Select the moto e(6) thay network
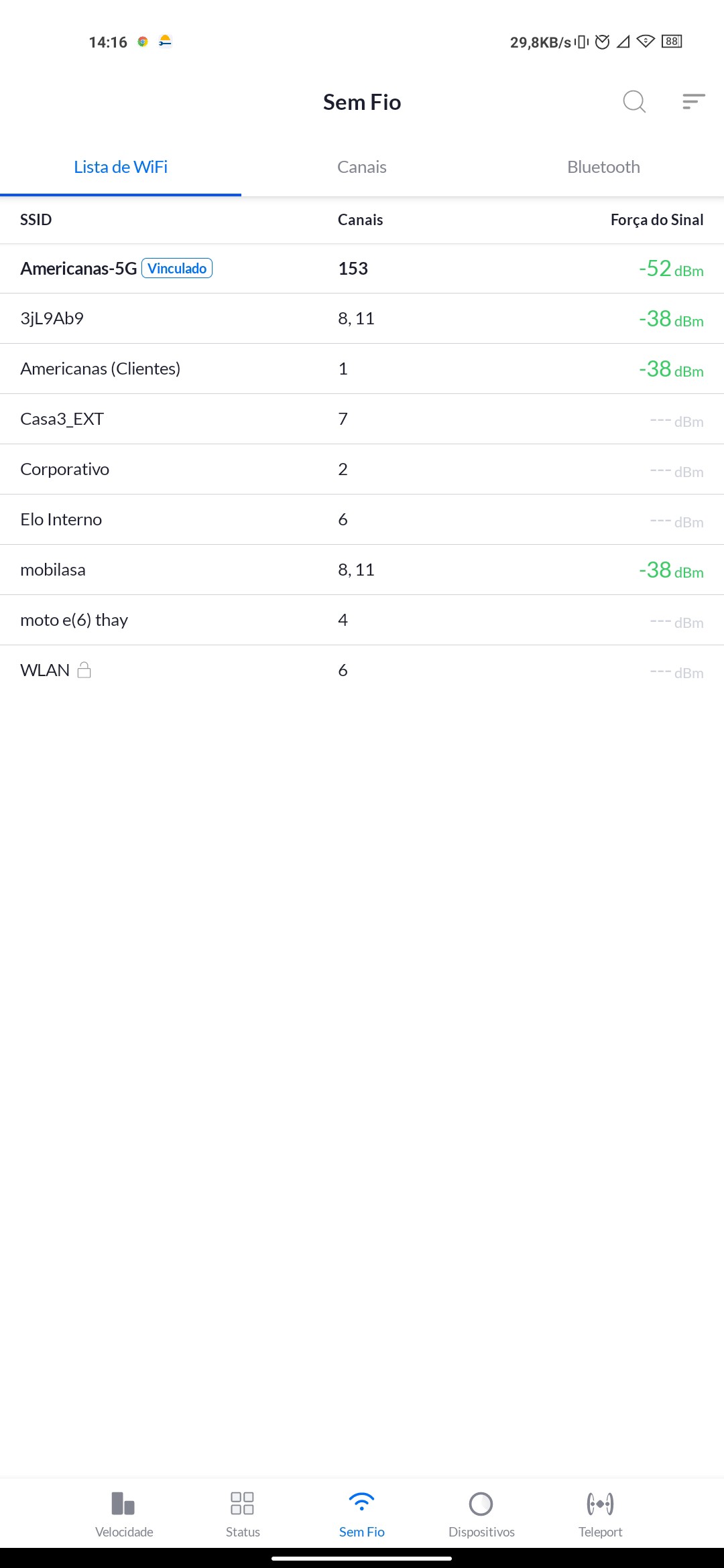724x1568 pixels. coord(74,620)
